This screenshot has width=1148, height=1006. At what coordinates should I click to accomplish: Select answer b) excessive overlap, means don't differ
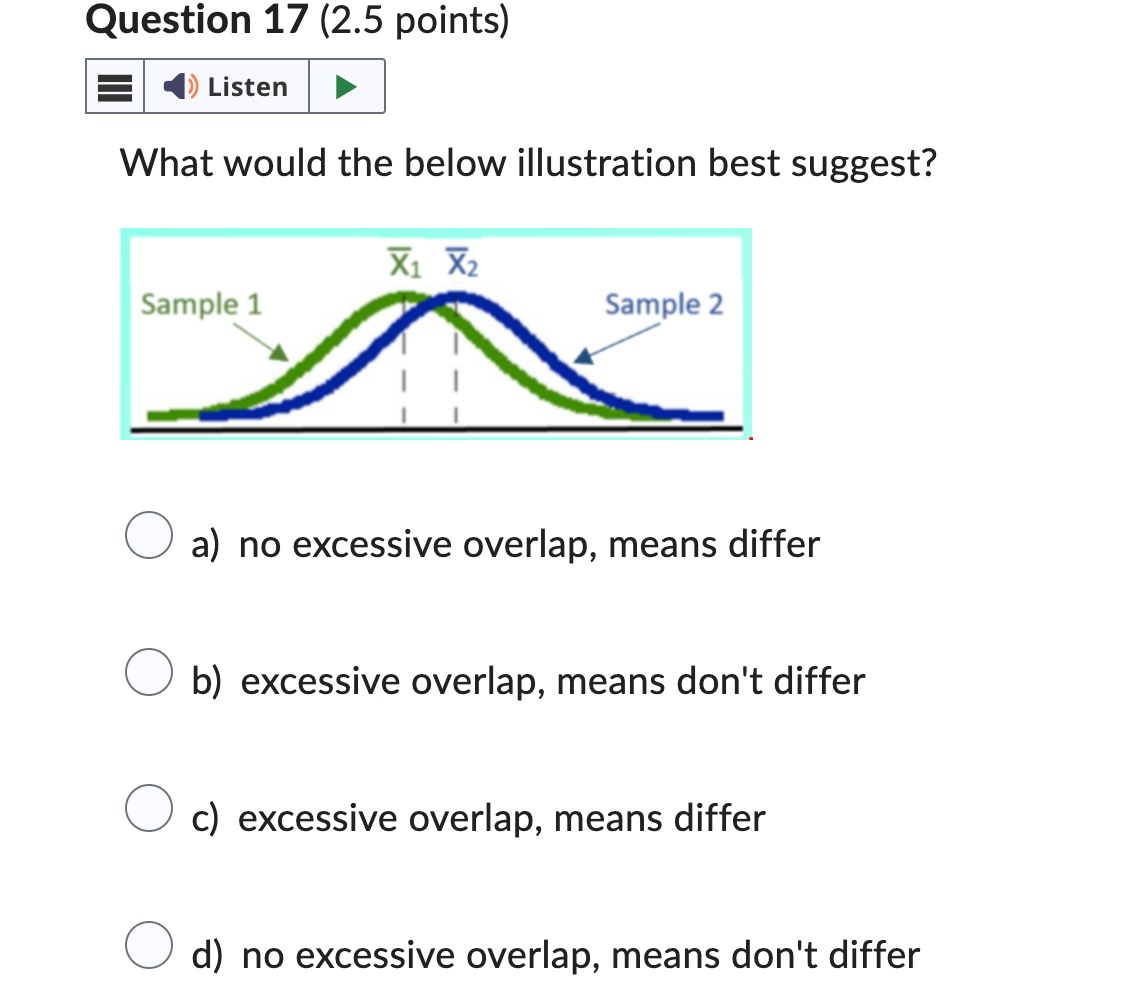(x=148, y=673)
